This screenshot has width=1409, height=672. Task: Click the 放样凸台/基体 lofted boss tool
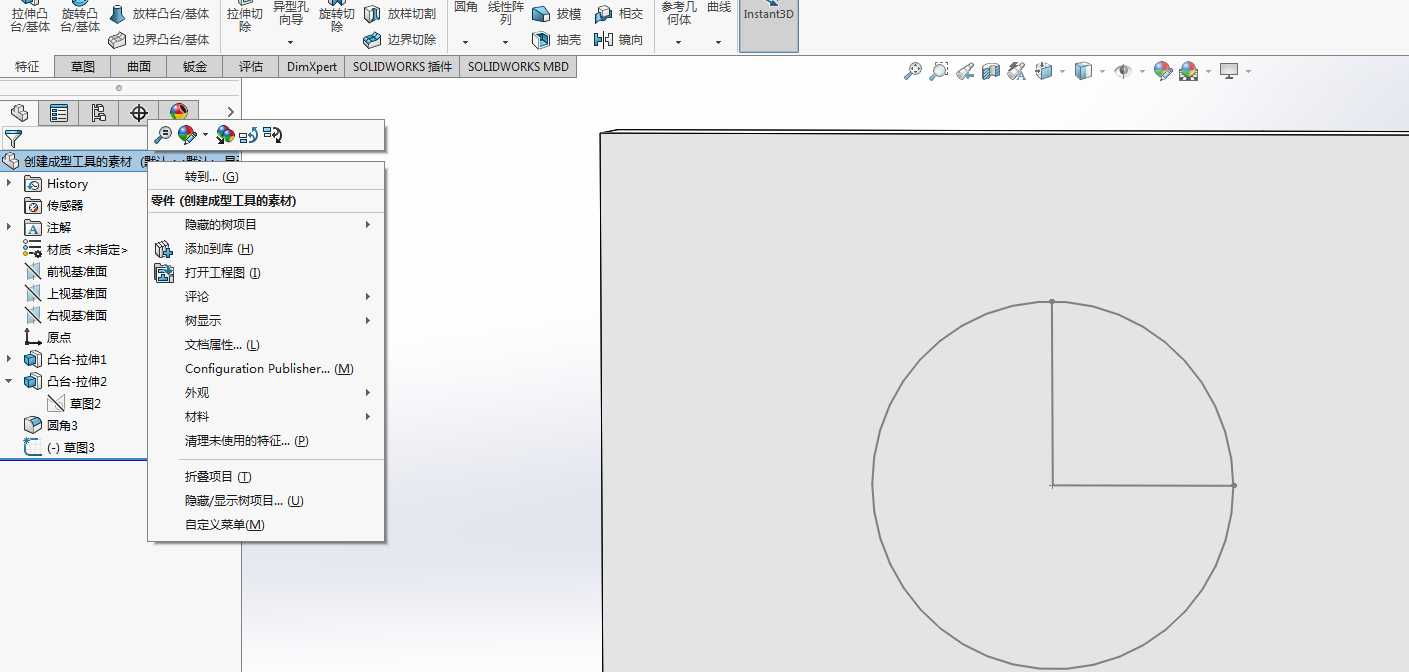pyautogui.click(x=159, y=14)
